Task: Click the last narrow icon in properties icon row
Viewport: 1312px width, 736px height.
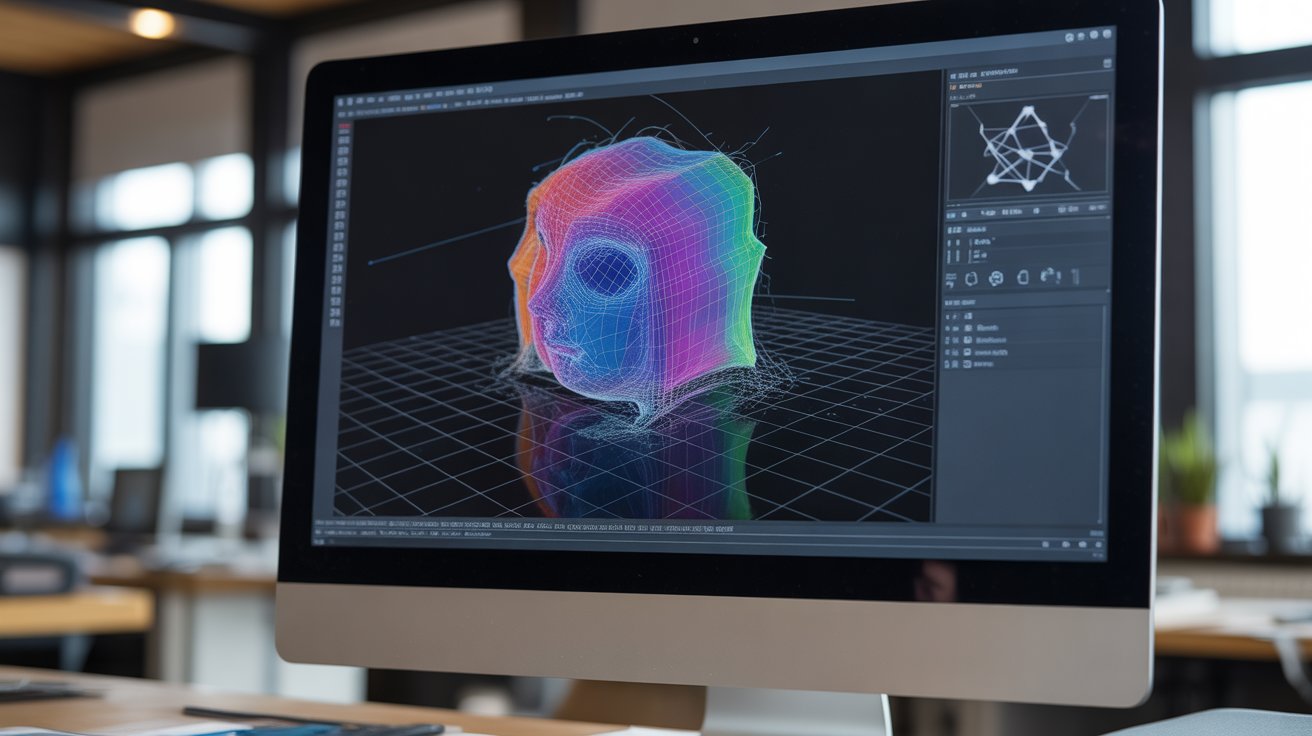Action: pyautogui.click(x=1075, y=278)
